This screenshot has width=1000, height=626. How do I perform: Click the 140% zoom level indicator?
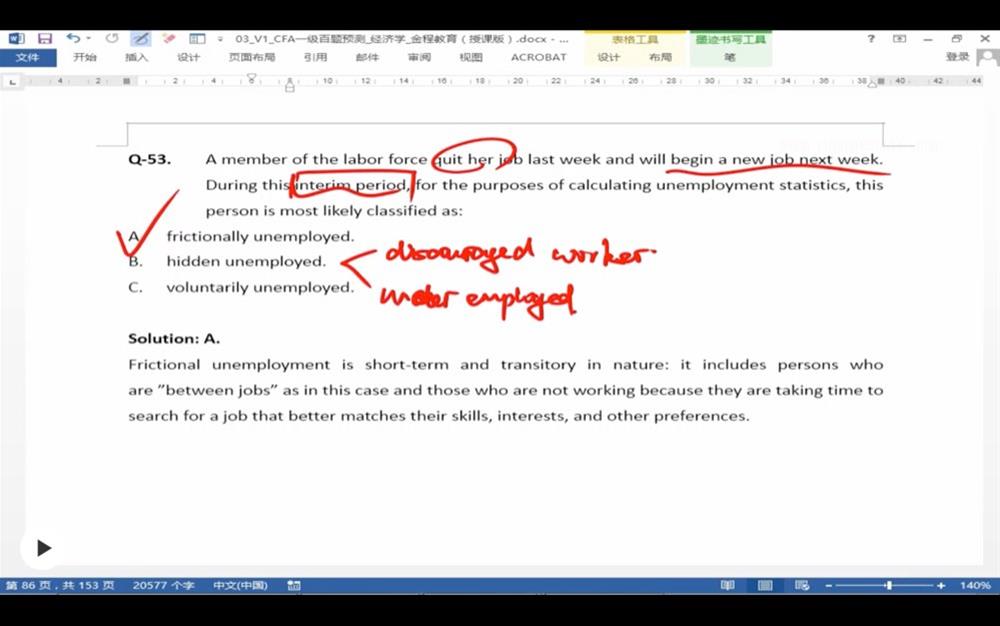(x=975, y=585)
